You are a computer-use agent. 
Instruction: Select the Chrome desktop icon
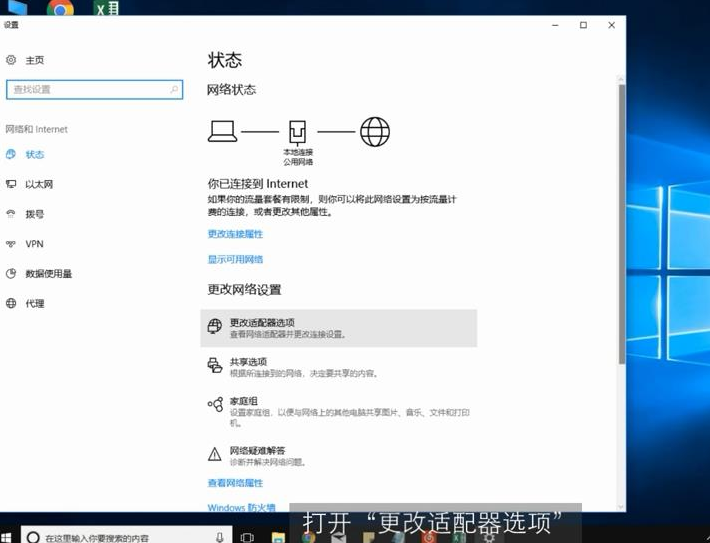click(60, 8)
